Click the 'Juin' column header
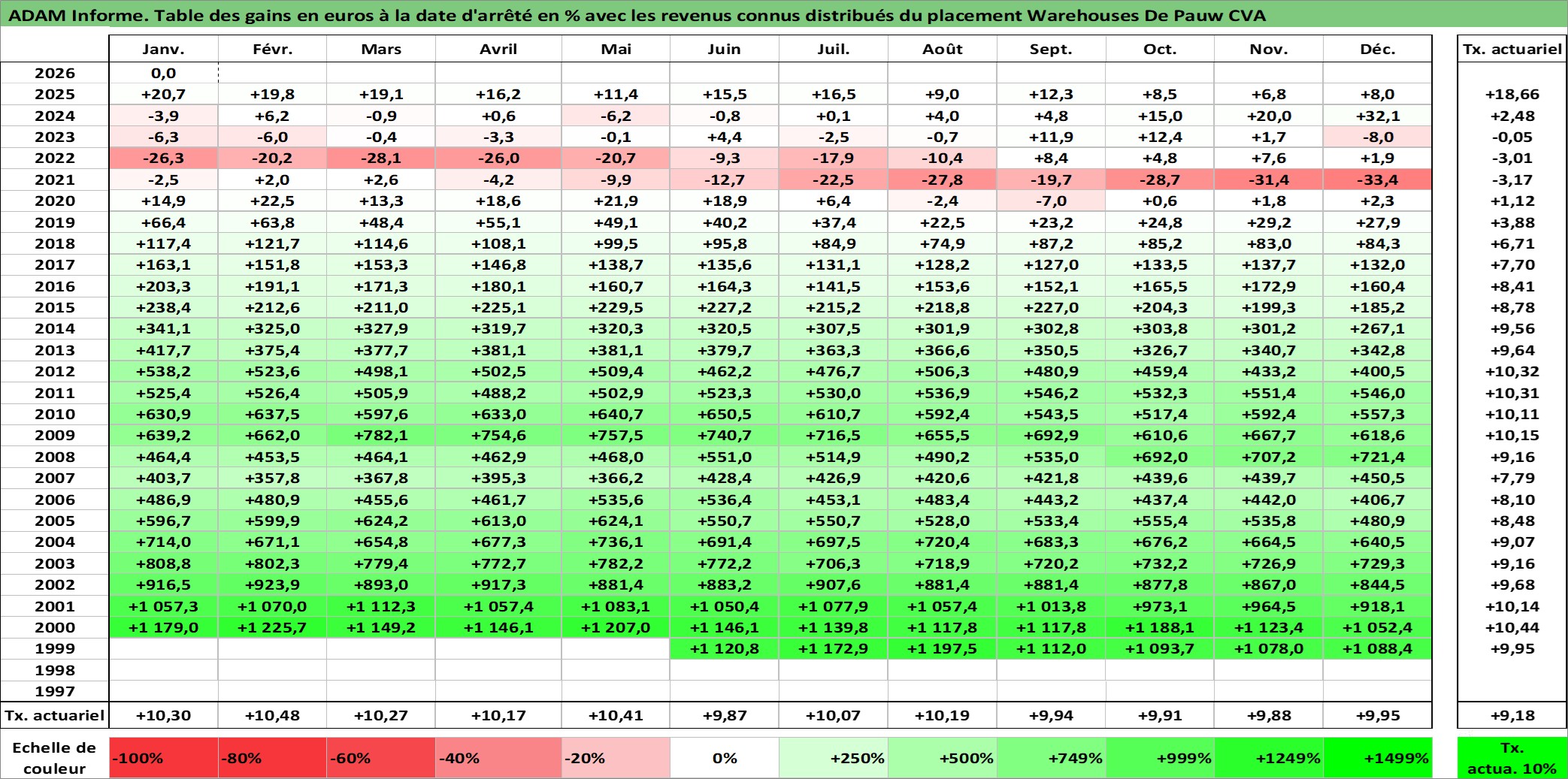The height and width of the screenshot is (779, 1568). pos(725,49)
